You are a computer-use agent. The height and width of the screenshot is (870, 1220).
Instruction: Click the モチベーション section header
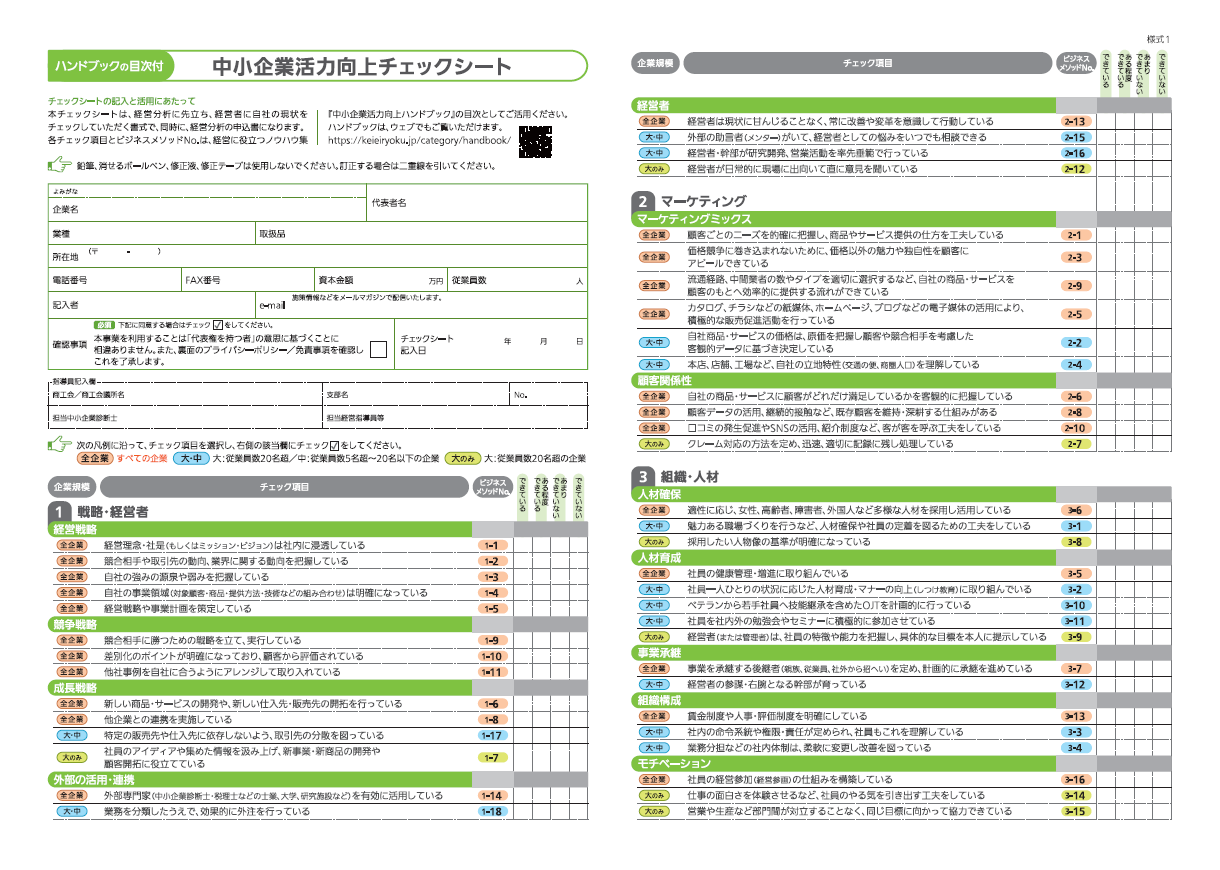tap(845, 763)
